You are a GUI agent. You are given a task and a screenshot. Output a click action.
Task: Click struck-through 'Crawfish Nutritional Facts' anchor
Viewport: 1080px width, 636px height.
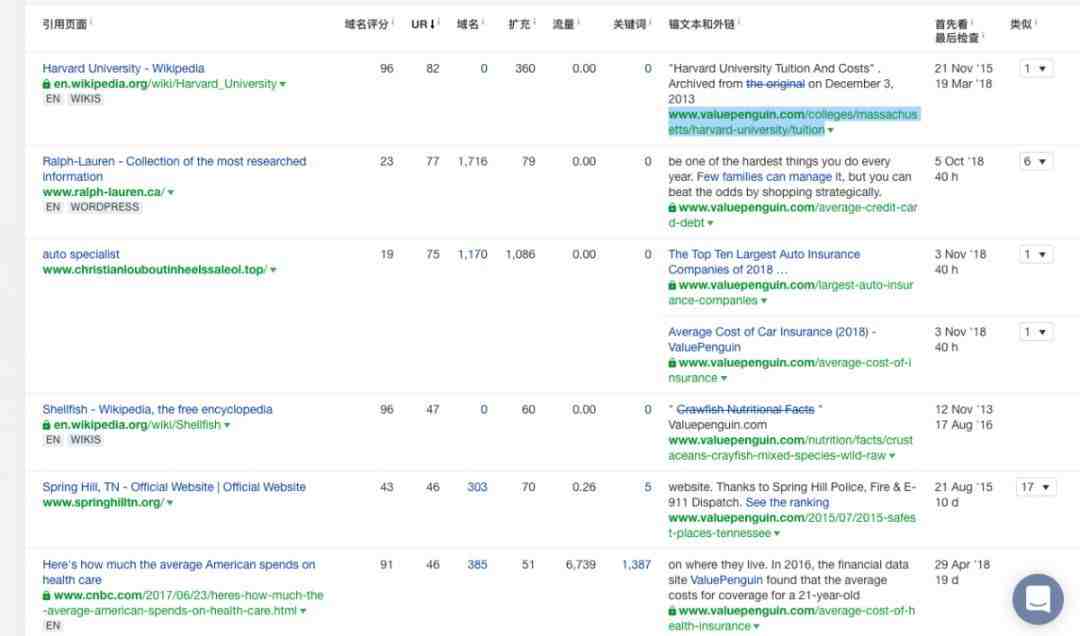tap(745, 409)
